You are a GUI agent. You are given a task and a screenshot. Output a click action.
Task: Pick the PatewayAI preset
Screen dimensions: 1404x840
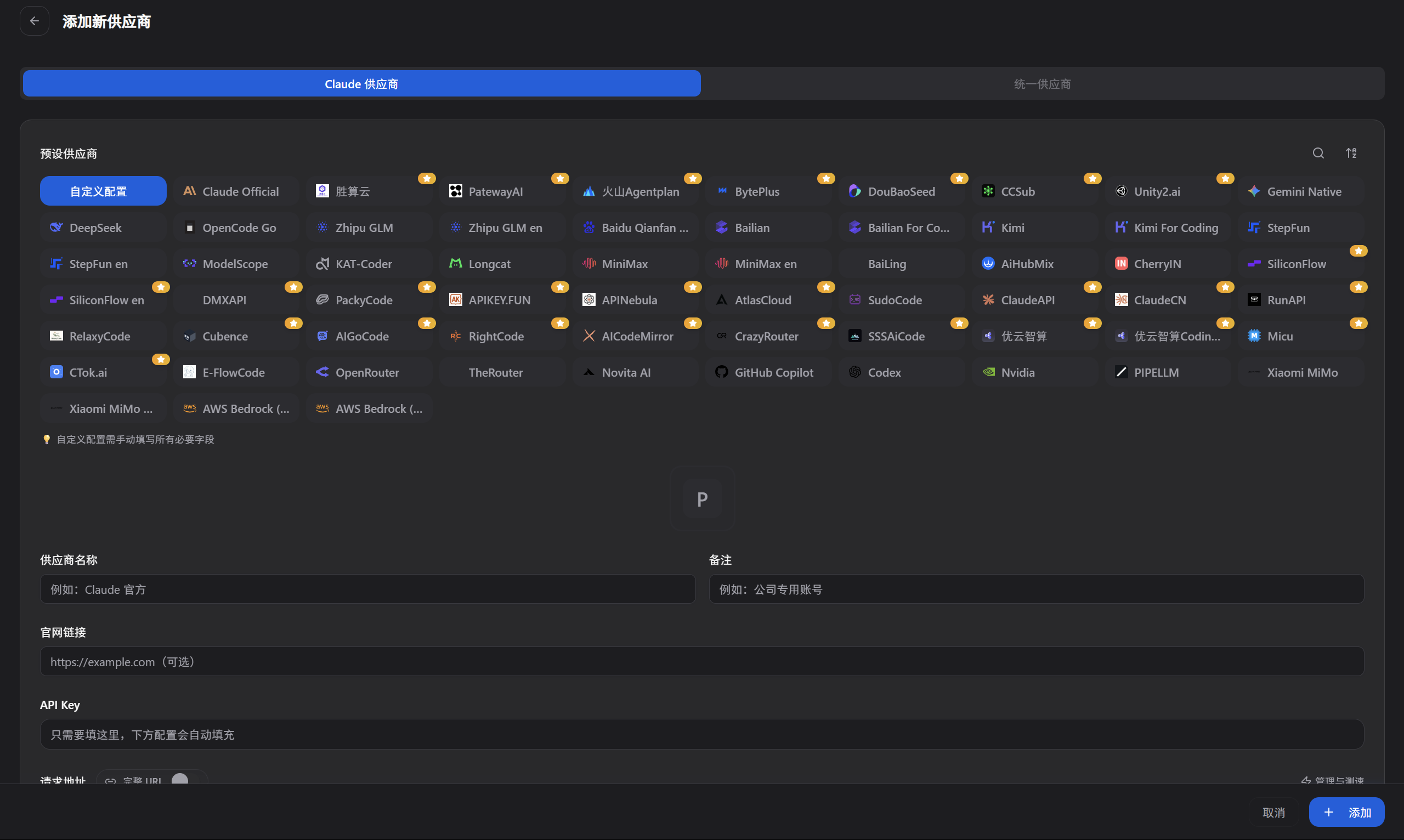[x=503, y=191]
